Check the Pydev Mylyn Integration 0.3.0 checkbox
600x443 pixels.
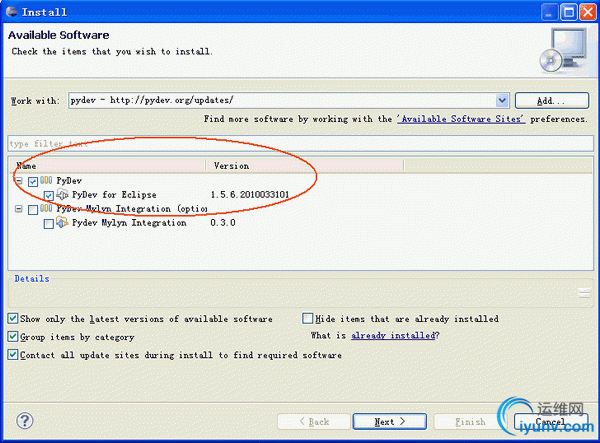49,224
